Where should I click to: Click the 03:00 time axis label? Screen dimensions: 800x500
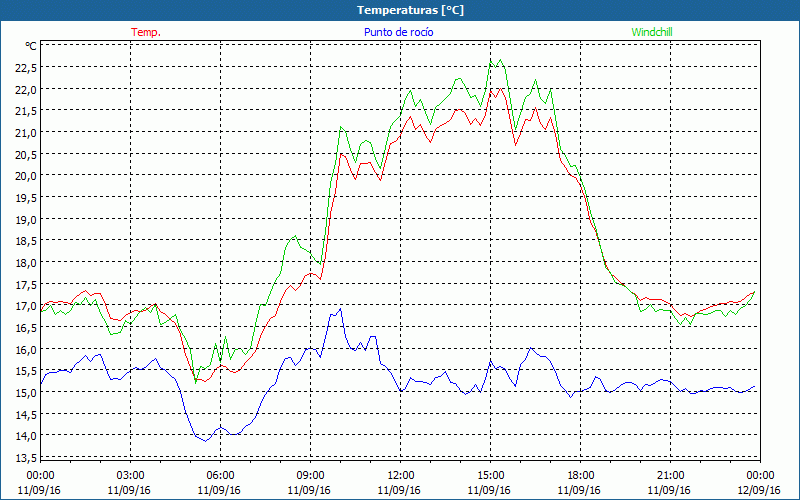click(131, 476)
